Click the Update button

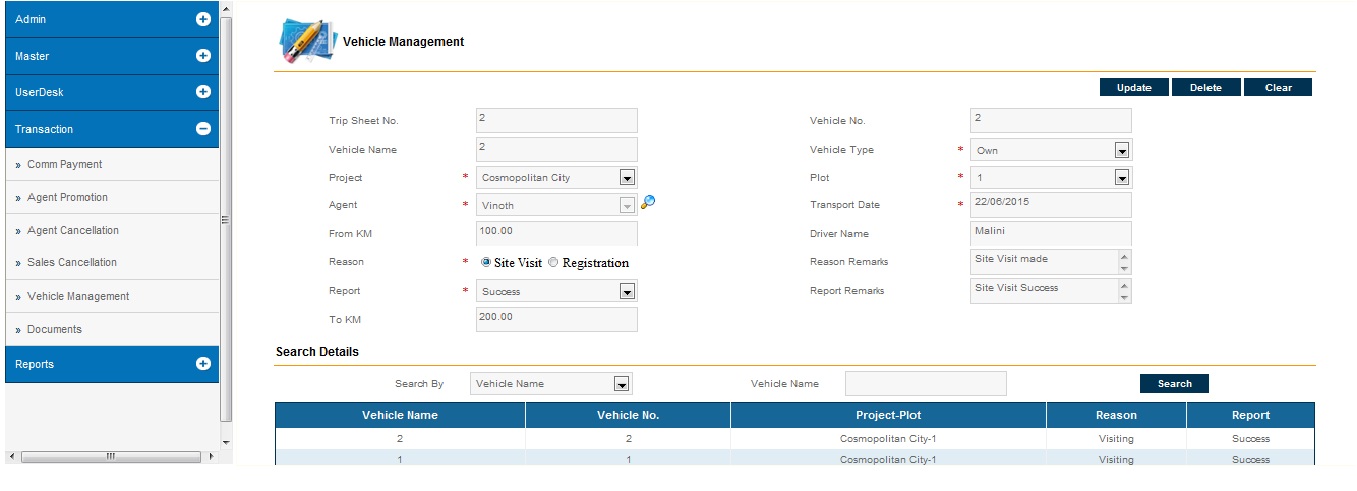(x=1134, y=88)
